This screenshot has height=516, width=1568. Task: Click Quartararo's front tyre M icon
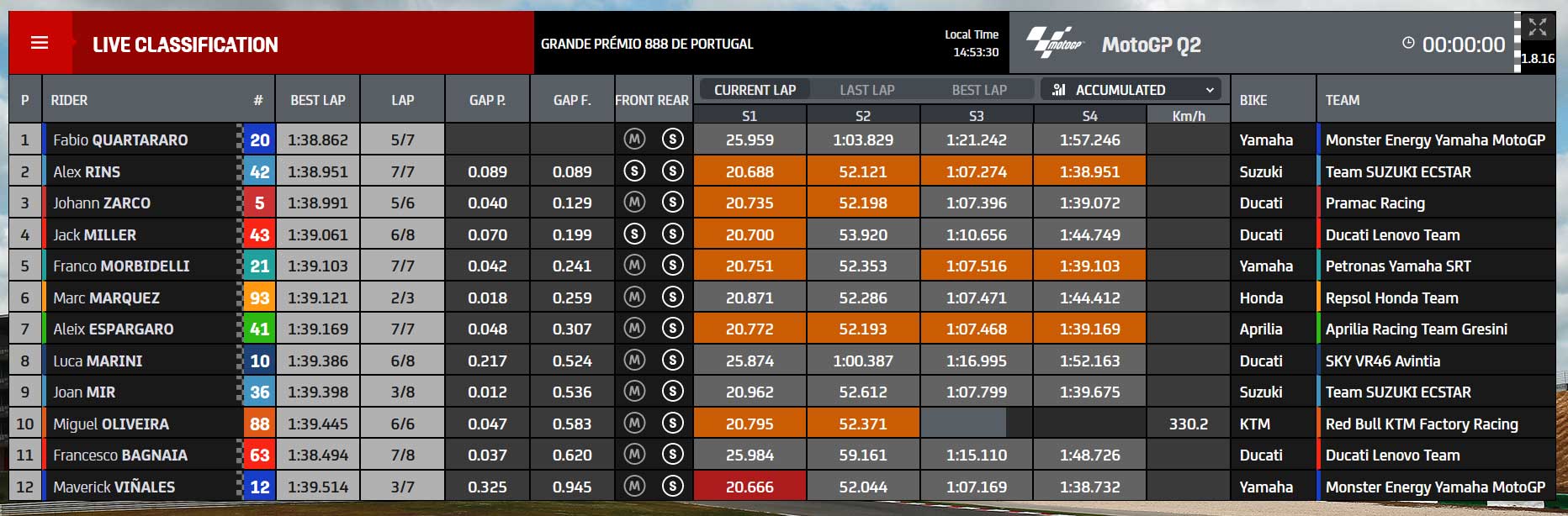(634, 140)
